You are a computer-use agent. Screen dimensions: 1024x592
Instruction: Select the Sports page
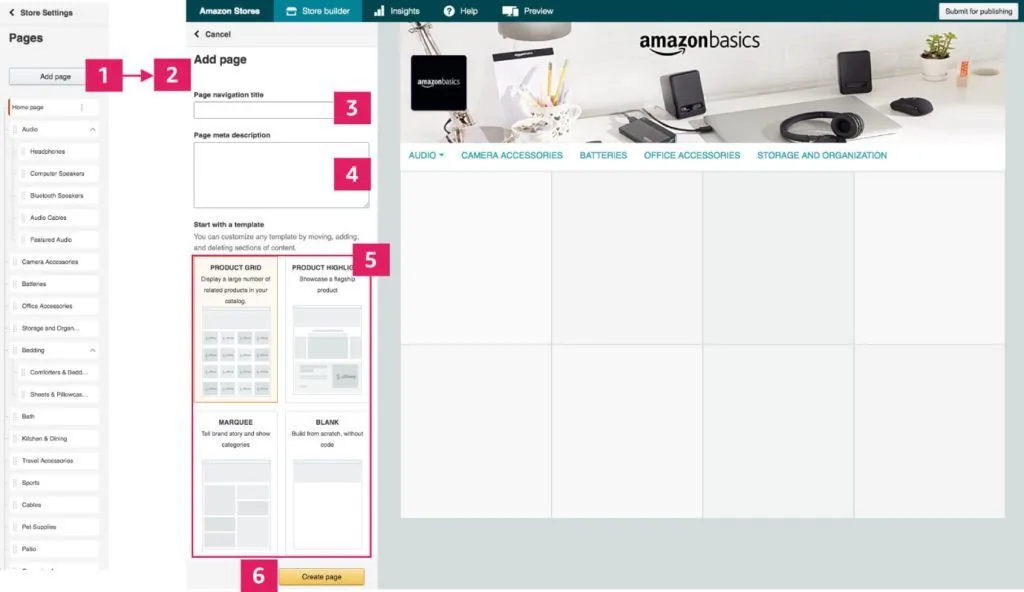point(55,483)
